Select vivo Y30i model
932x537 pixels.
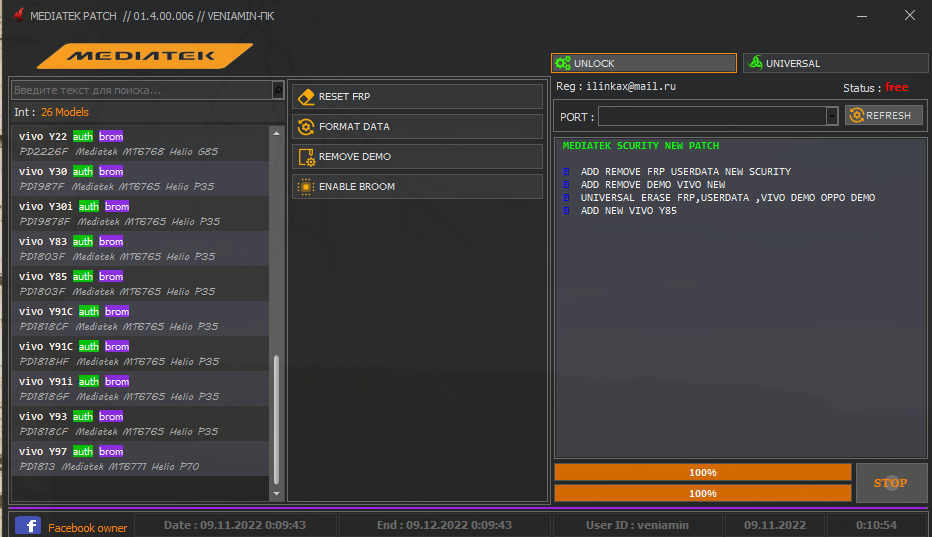coord(140,213)
